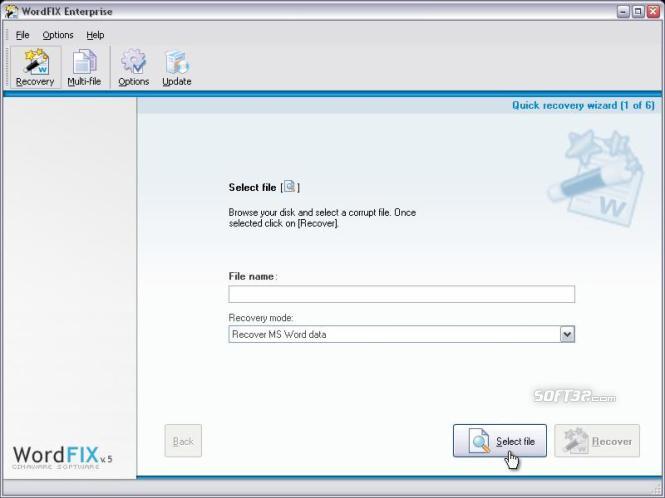Click the Select file button
Viewport: 665px width, 498px height.
(x=500, y=441)
